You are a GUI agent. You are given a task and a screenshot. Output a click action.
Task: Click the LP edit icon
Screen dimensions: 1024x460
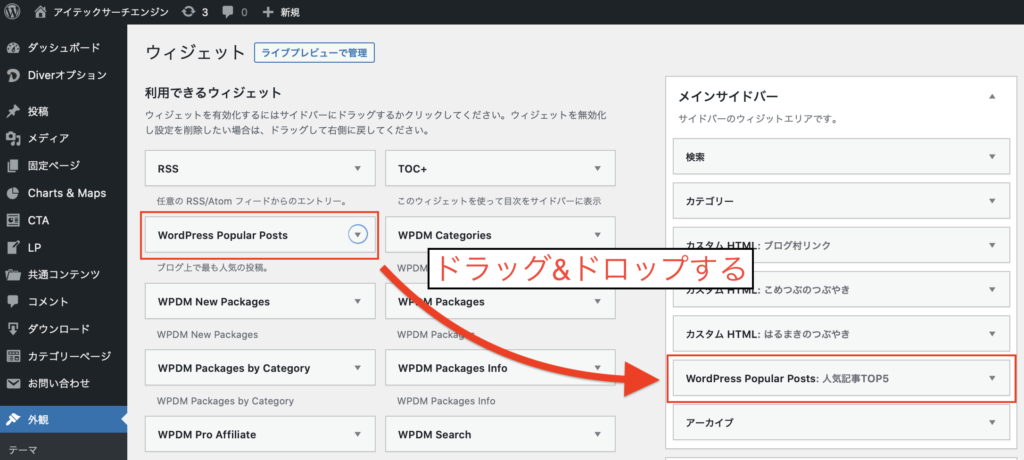click(x=13, y=248)
